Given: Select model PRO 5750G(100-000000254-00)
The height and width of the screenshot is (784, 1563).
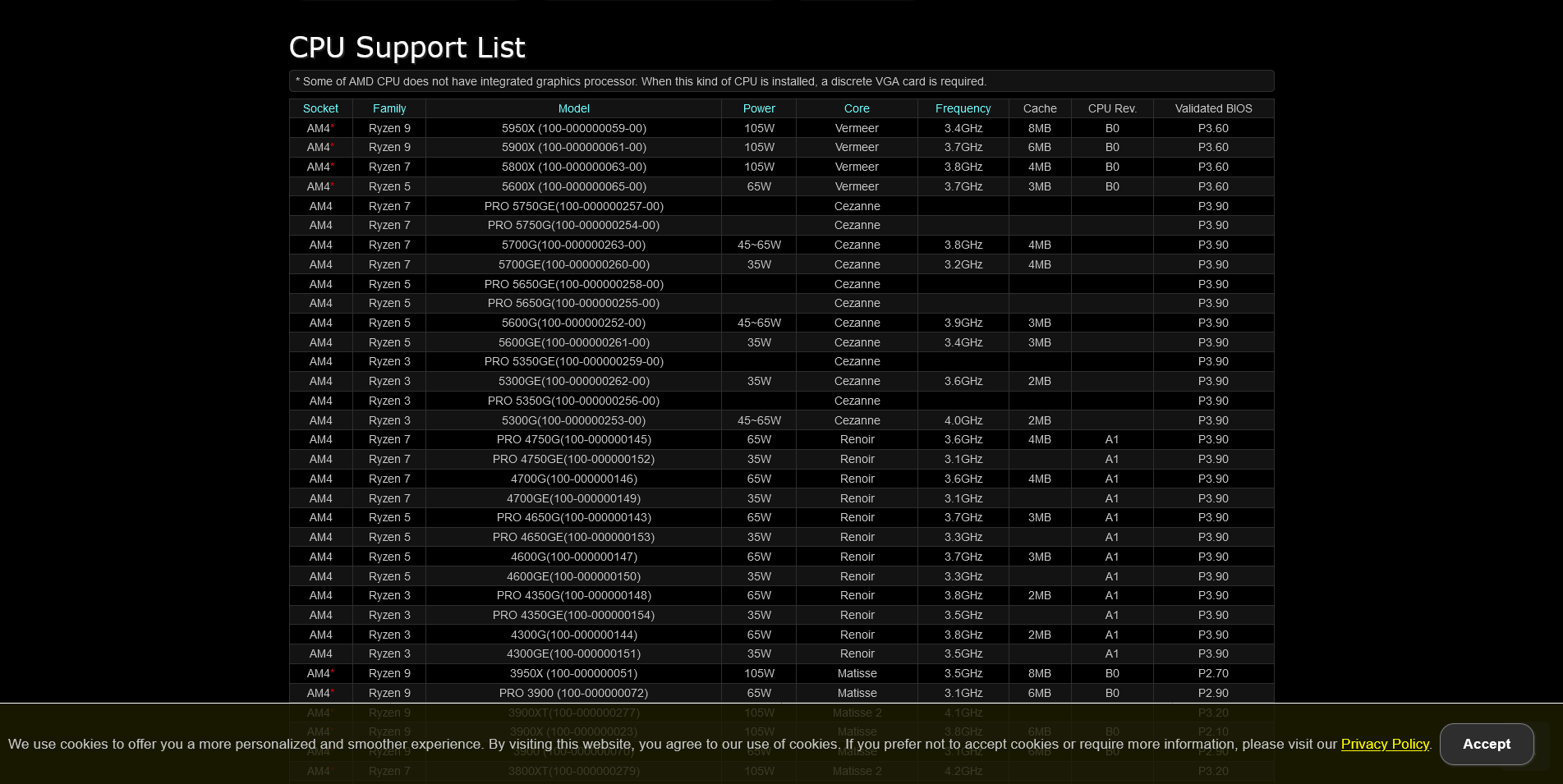Looking at the screenshot, I should (x=574, y=225).
